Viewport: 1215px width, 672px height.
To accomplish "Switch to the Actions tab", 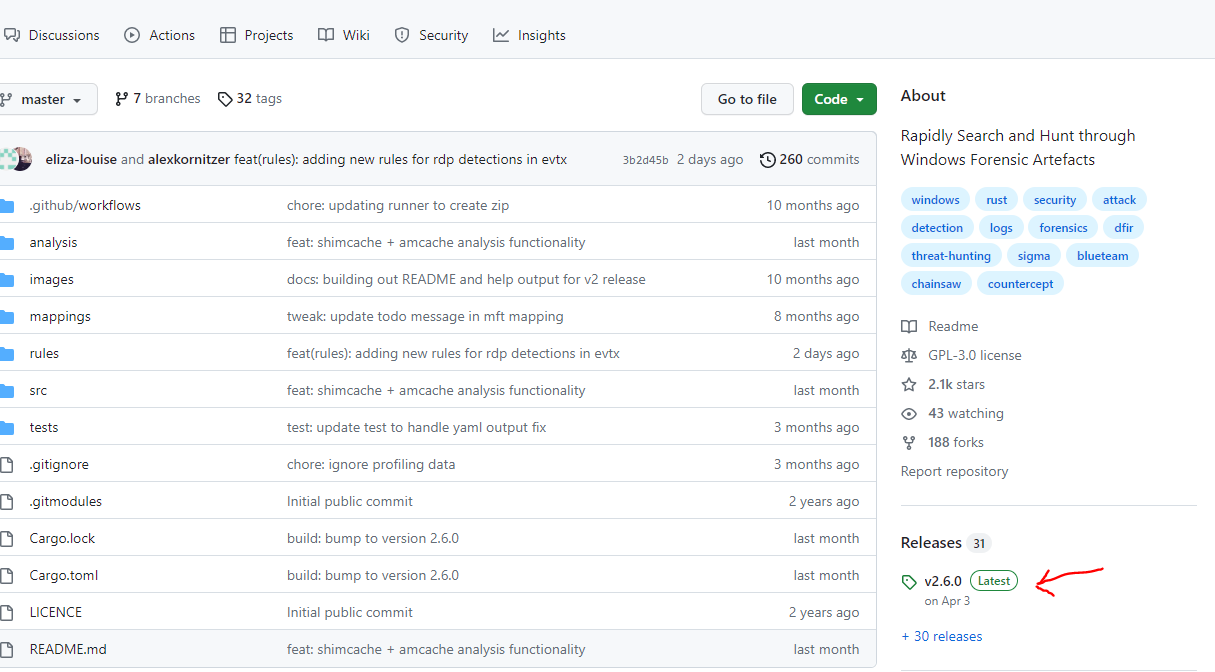I will point(159,35).
